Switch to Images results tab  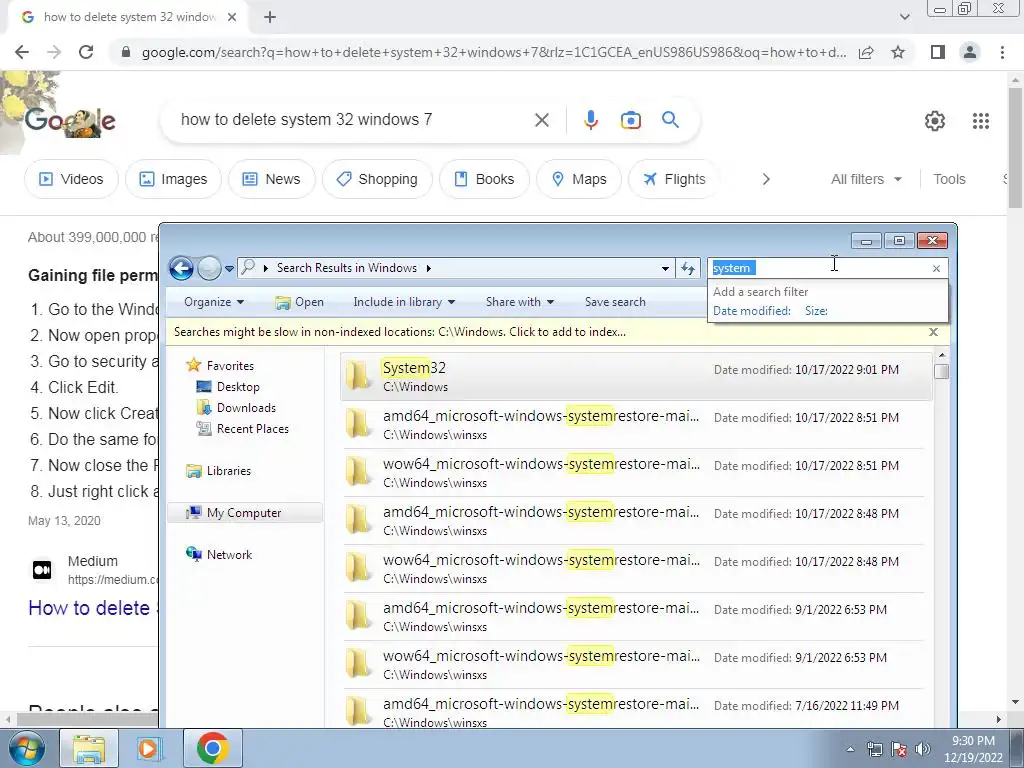point(173,179)
